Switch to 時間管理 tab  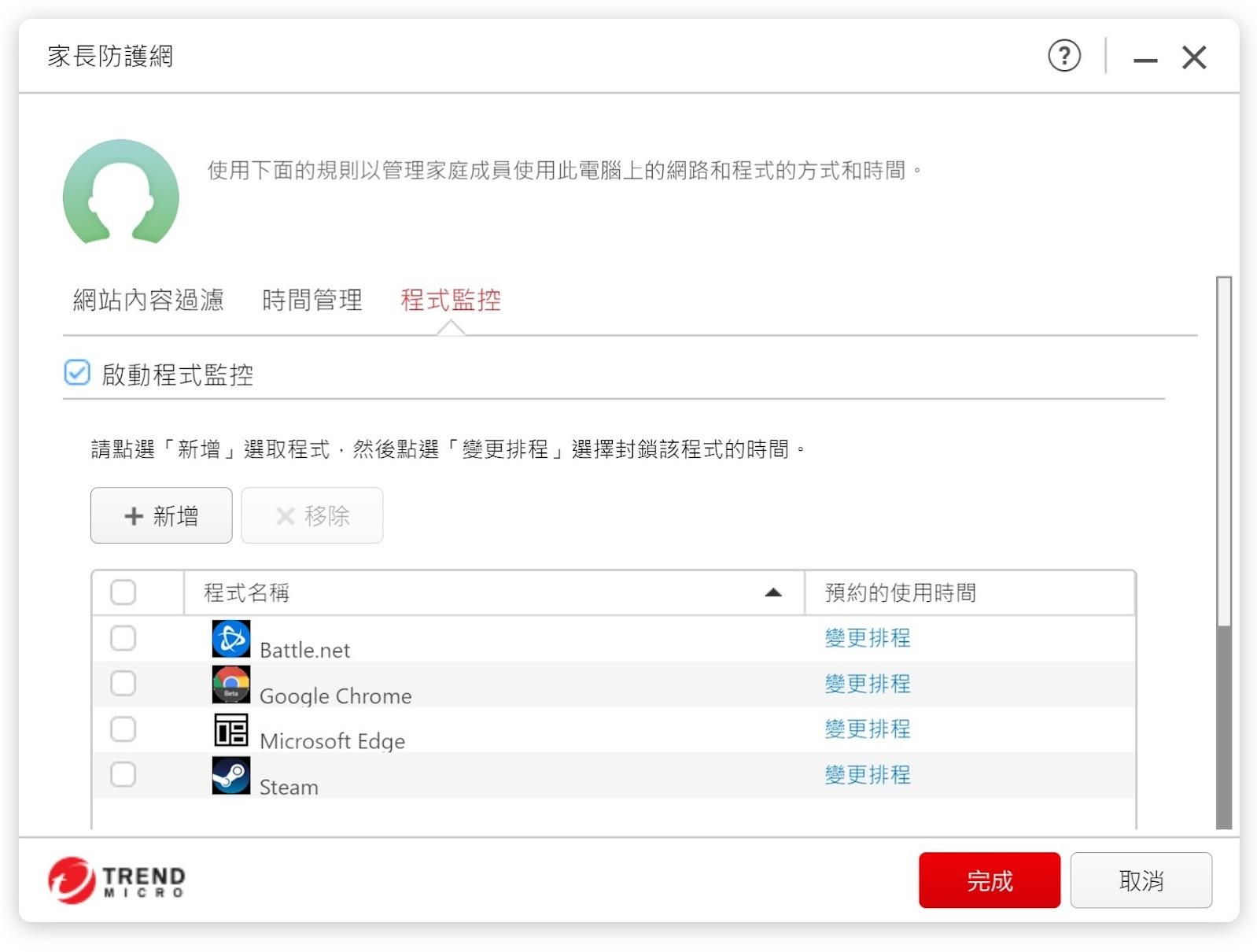312,300
